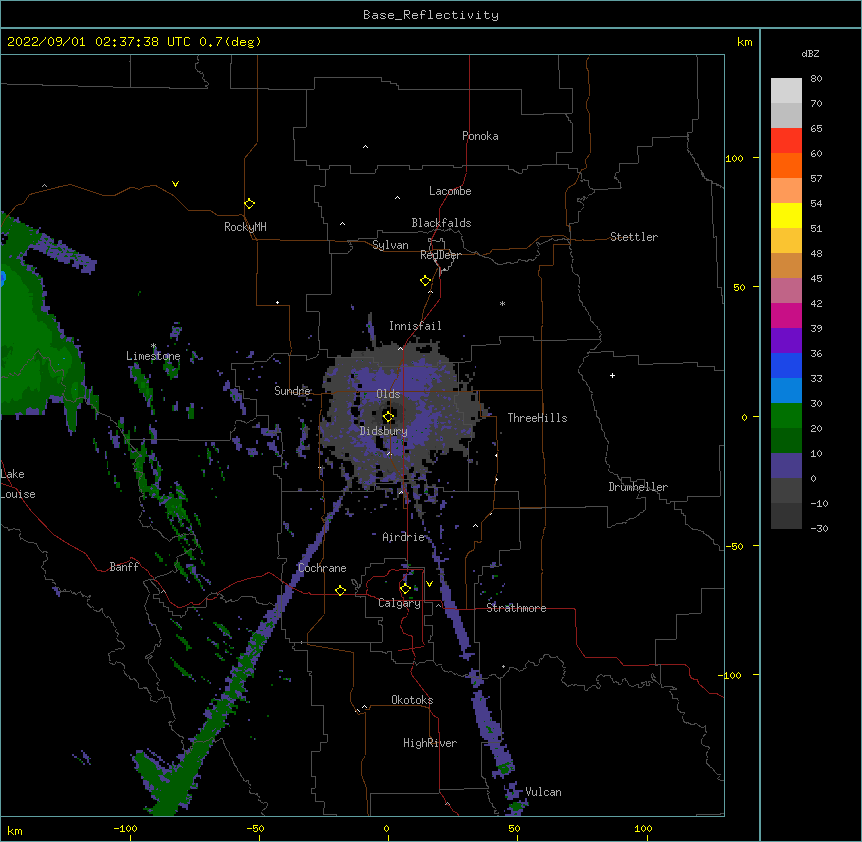862x842 pixels.
Task: Pick the magenta 39-42 dBZ legend swatch
Action: (x=786, y=315)
